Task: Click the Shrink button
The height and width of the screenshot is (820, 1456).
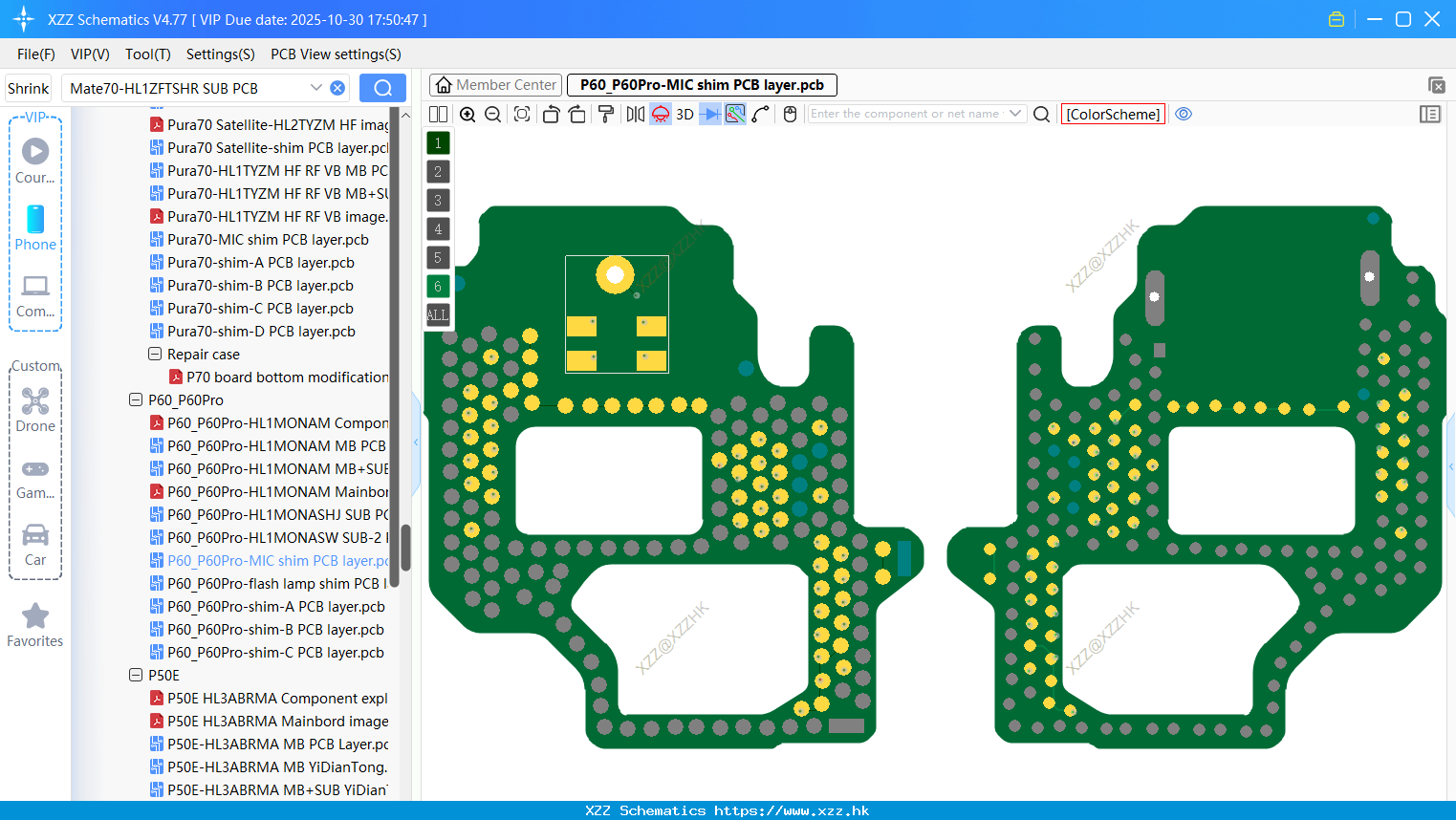Action: click(x=29, y=88)
